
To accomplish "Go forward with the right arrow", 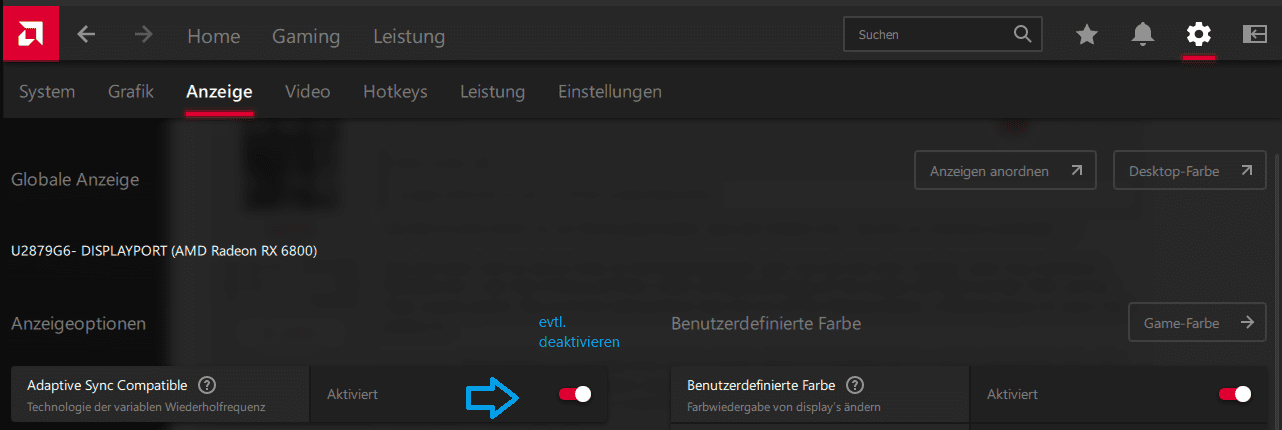I will [144, 35].
